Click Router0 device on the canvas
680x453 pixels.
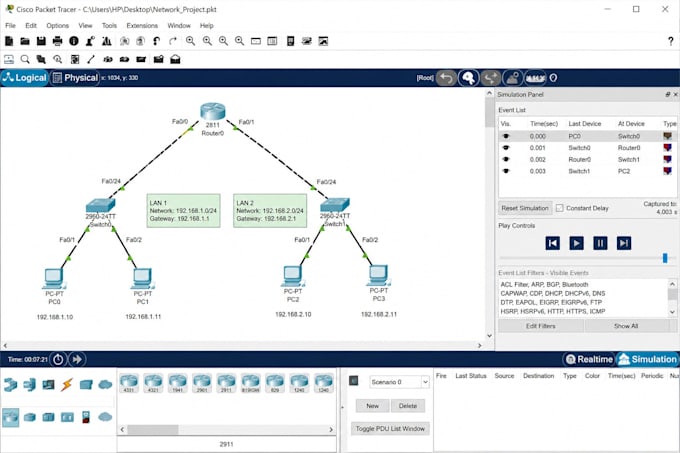click(x=212, y=111)
